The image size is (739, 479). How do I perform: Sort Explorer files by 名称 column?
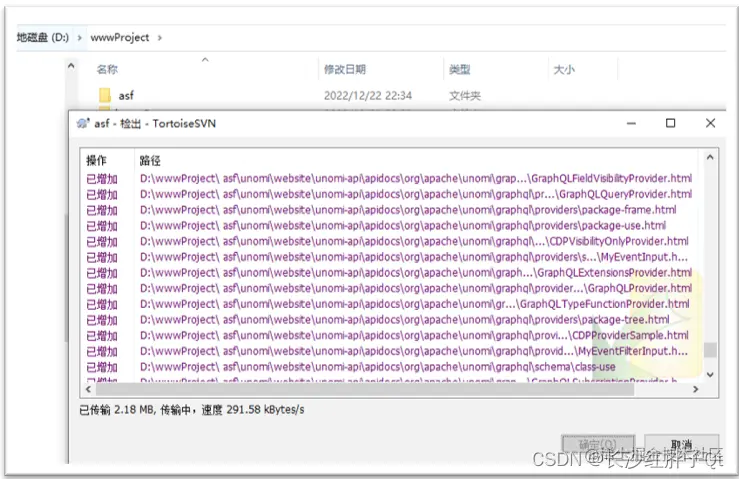[x=107, y=70]
